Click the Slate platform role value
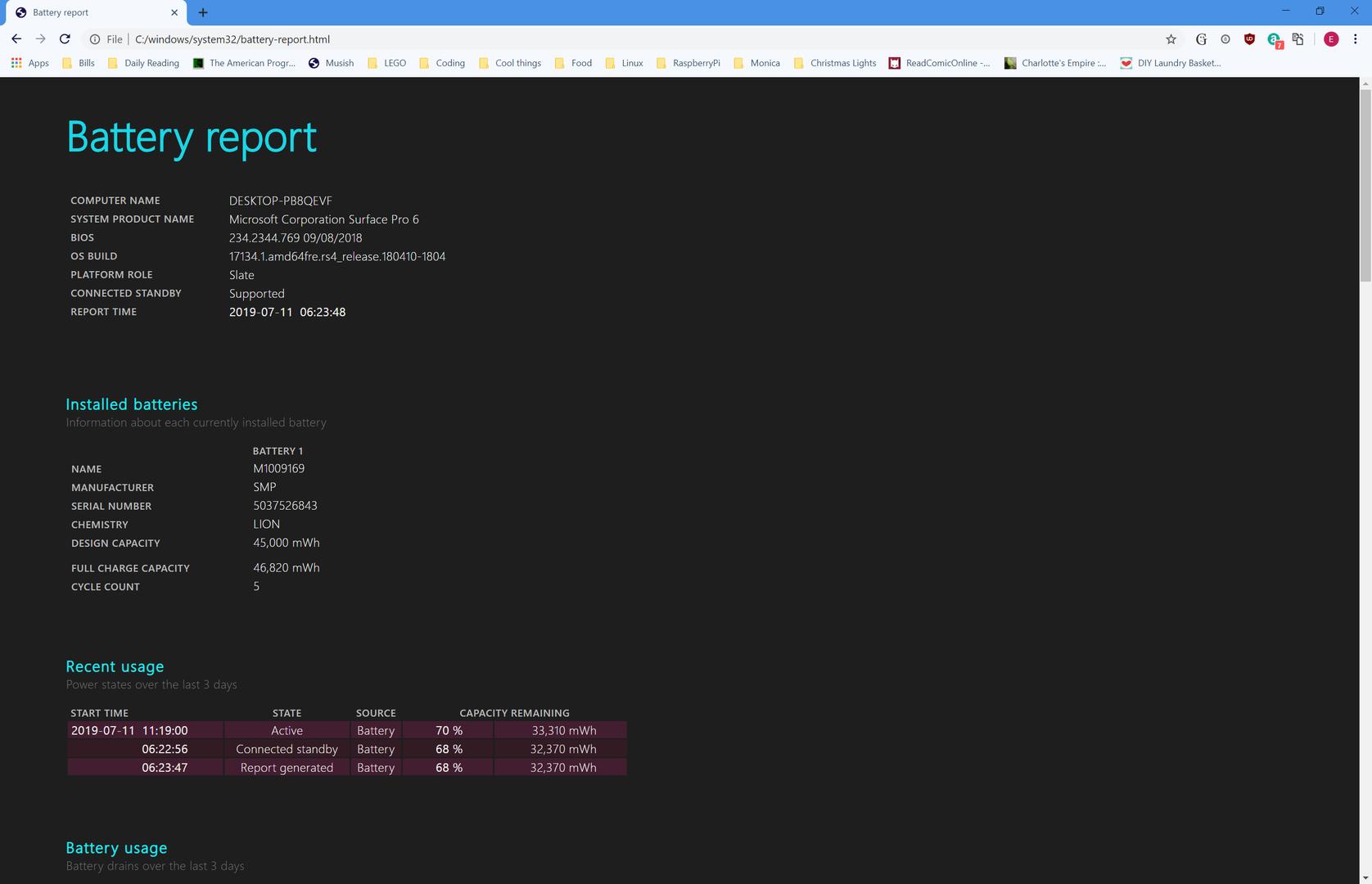 click(241, 275)
